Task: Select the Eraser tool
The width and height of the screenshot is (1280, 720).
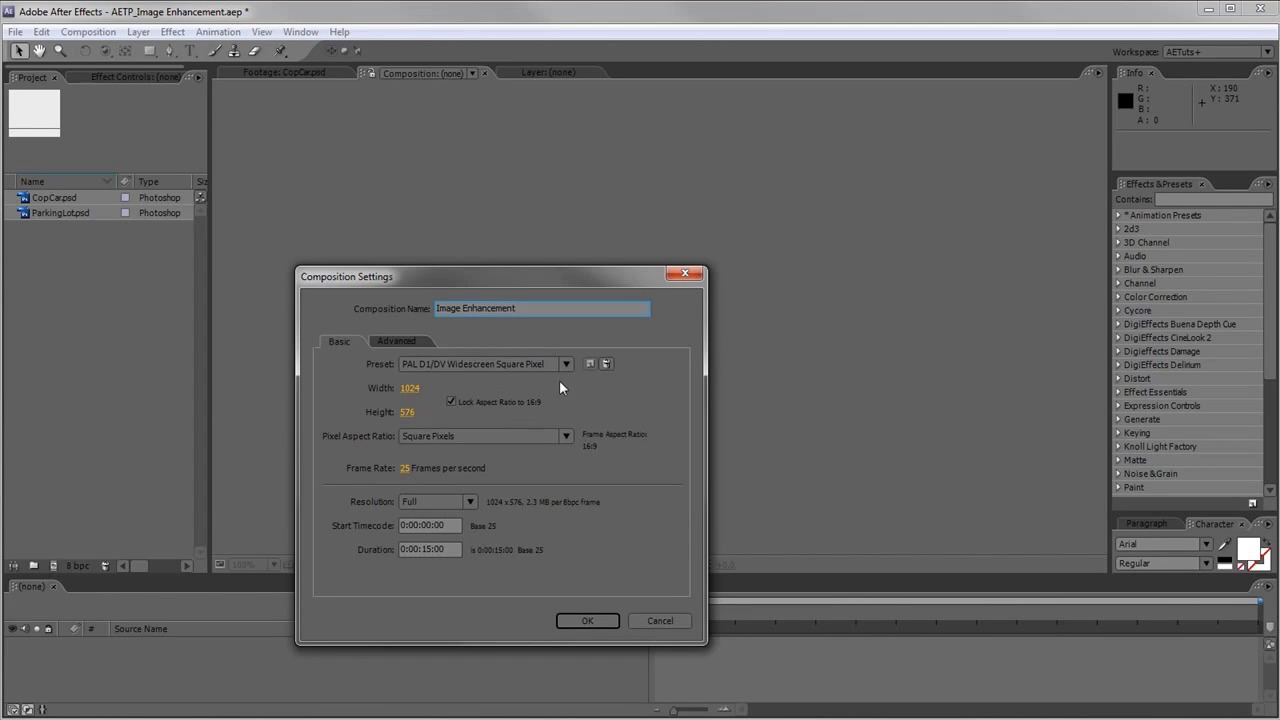Action: [254, 51]
